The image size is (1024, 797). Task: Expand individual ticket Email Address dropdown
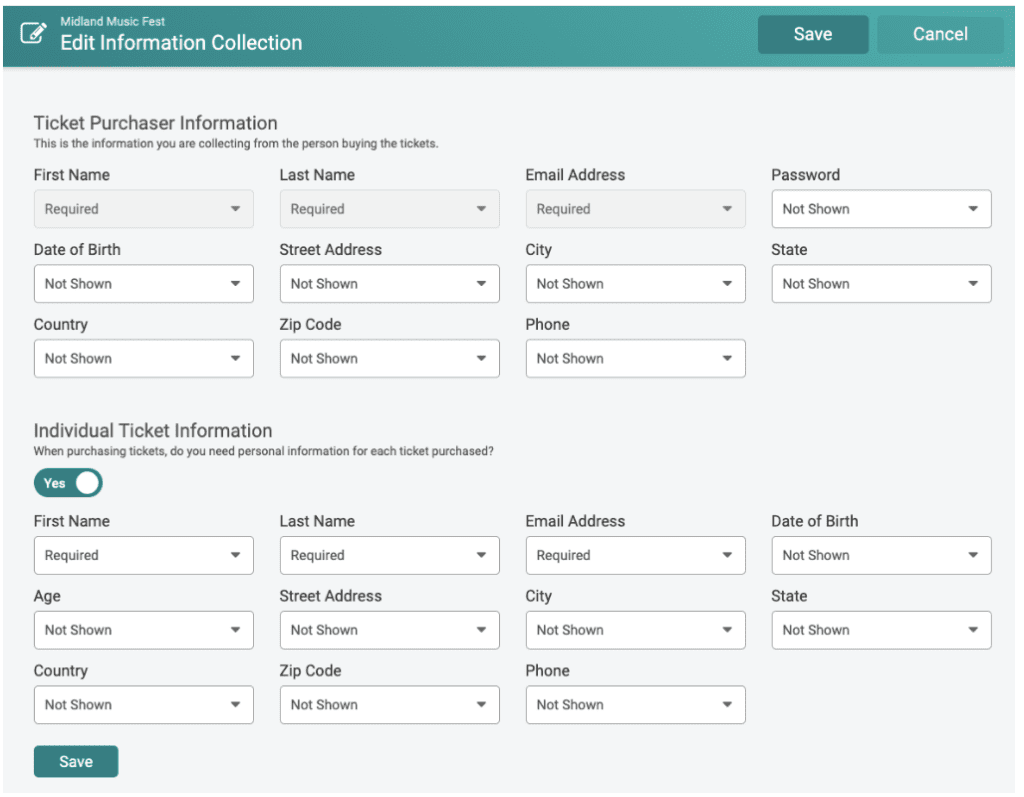635,555
